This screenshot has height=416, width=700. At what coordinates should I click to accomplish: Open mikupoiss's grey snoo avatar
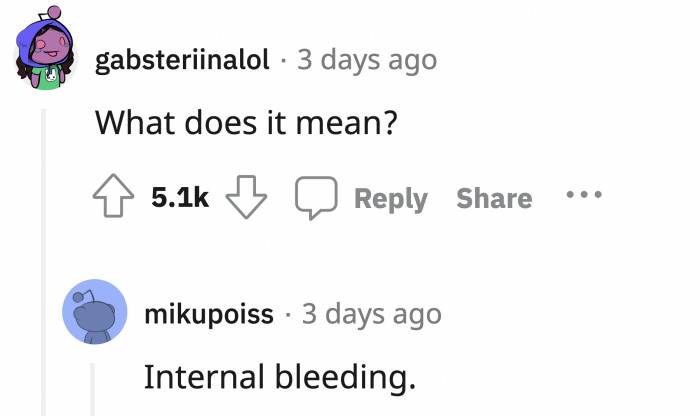click(x=95, y=312)
